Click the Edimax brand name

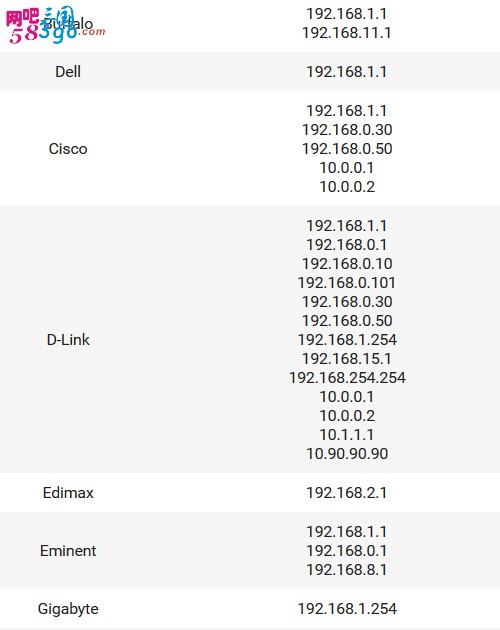click(x=68, y=493)
